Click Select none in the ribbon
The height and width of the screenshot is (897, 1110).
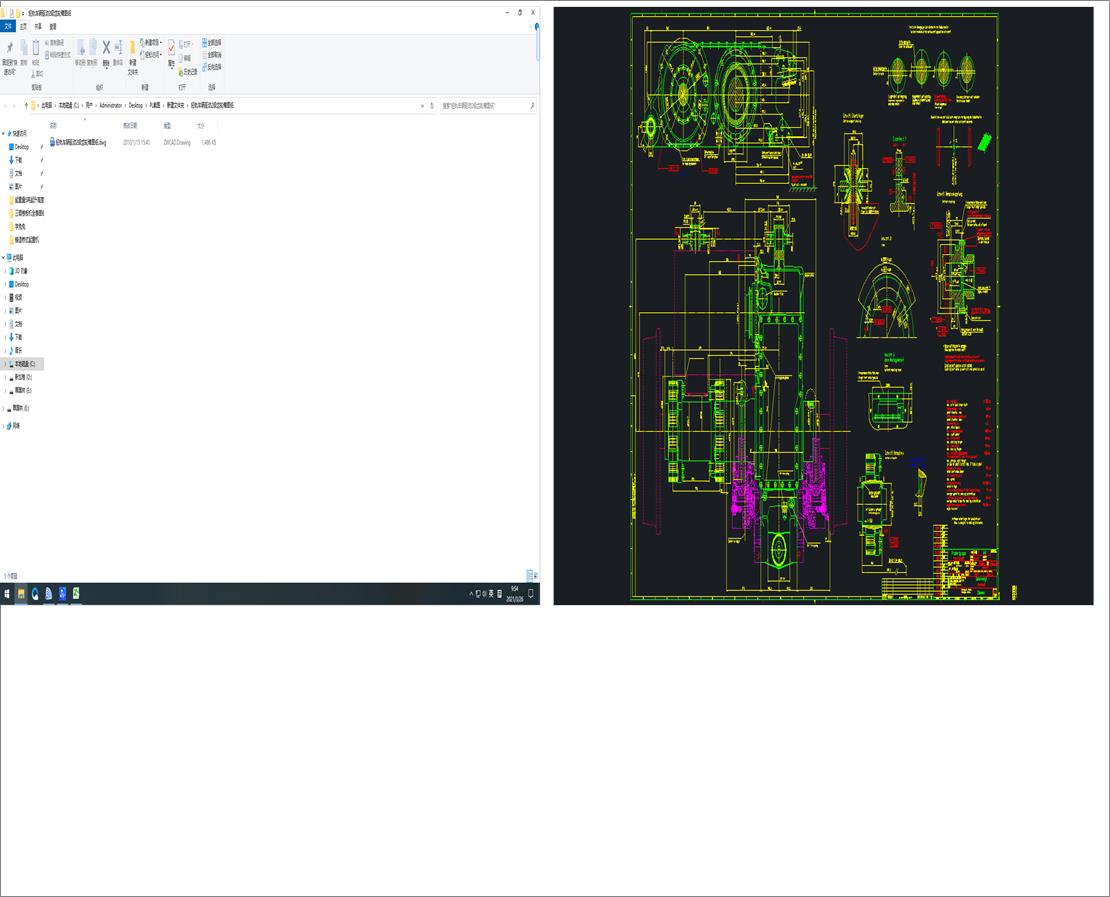212,55
